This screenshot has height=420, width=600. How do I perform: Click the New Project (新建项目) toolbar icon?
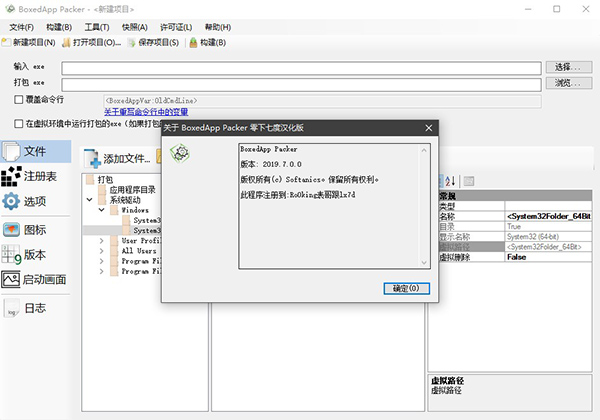6,42
